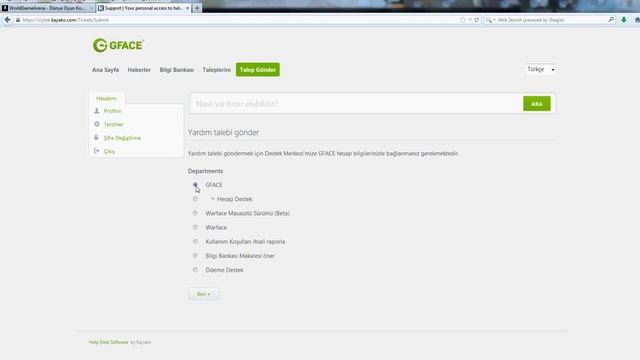
Task: Select the Warface radio button
Action: pos(195,227)
